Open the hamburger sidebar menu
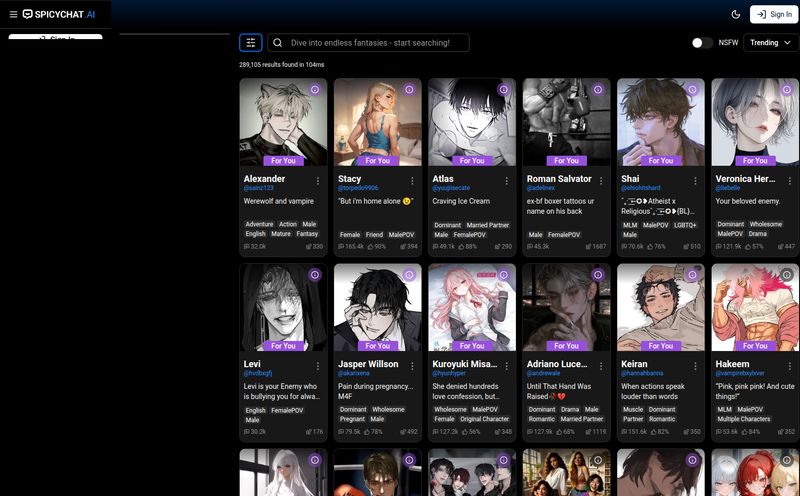Image resolution: width=800 pixels, height=496 pixels. coord(13,14)
